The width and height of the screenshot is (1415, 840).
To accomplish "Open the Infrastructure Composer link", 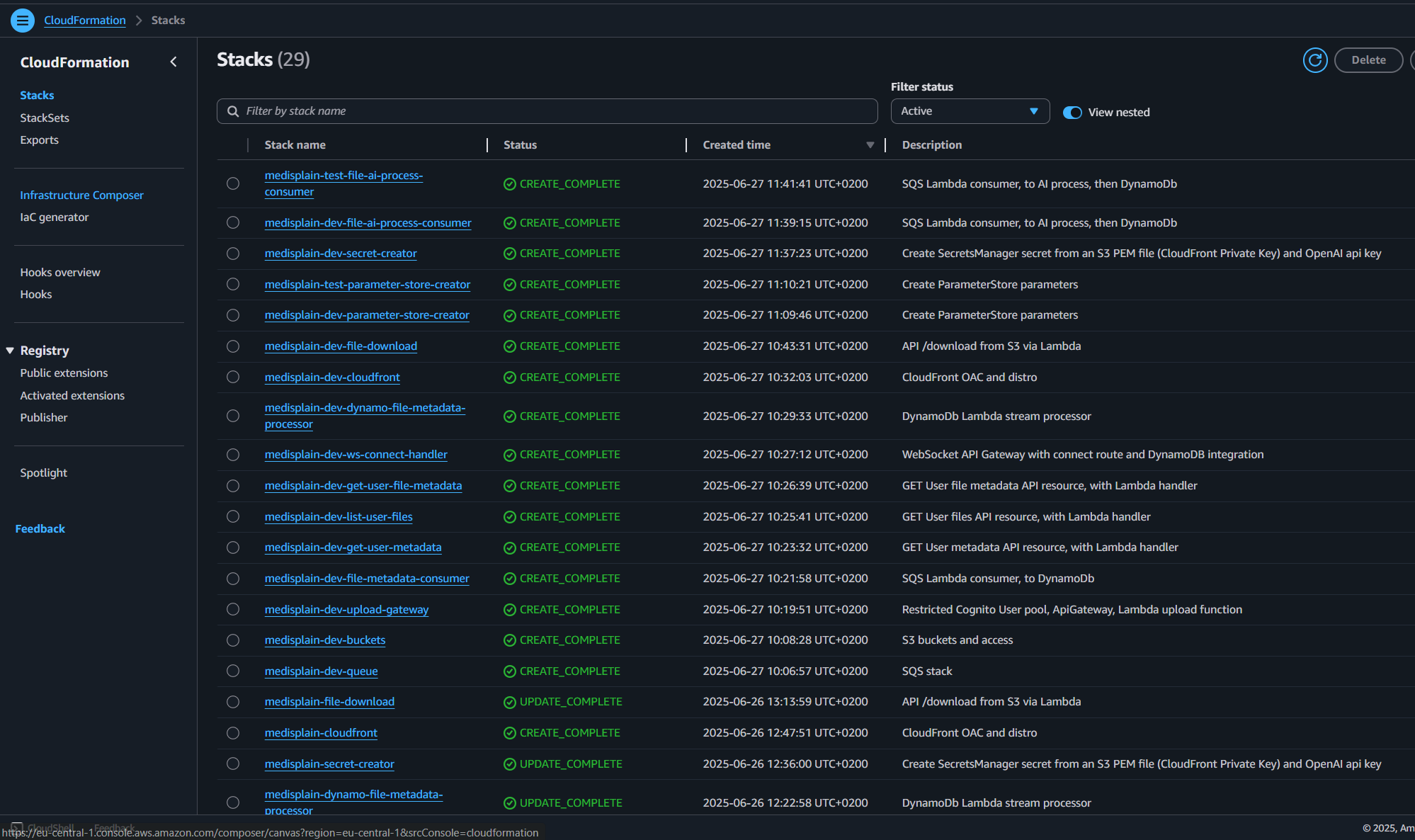I will [x=81, y=195].
